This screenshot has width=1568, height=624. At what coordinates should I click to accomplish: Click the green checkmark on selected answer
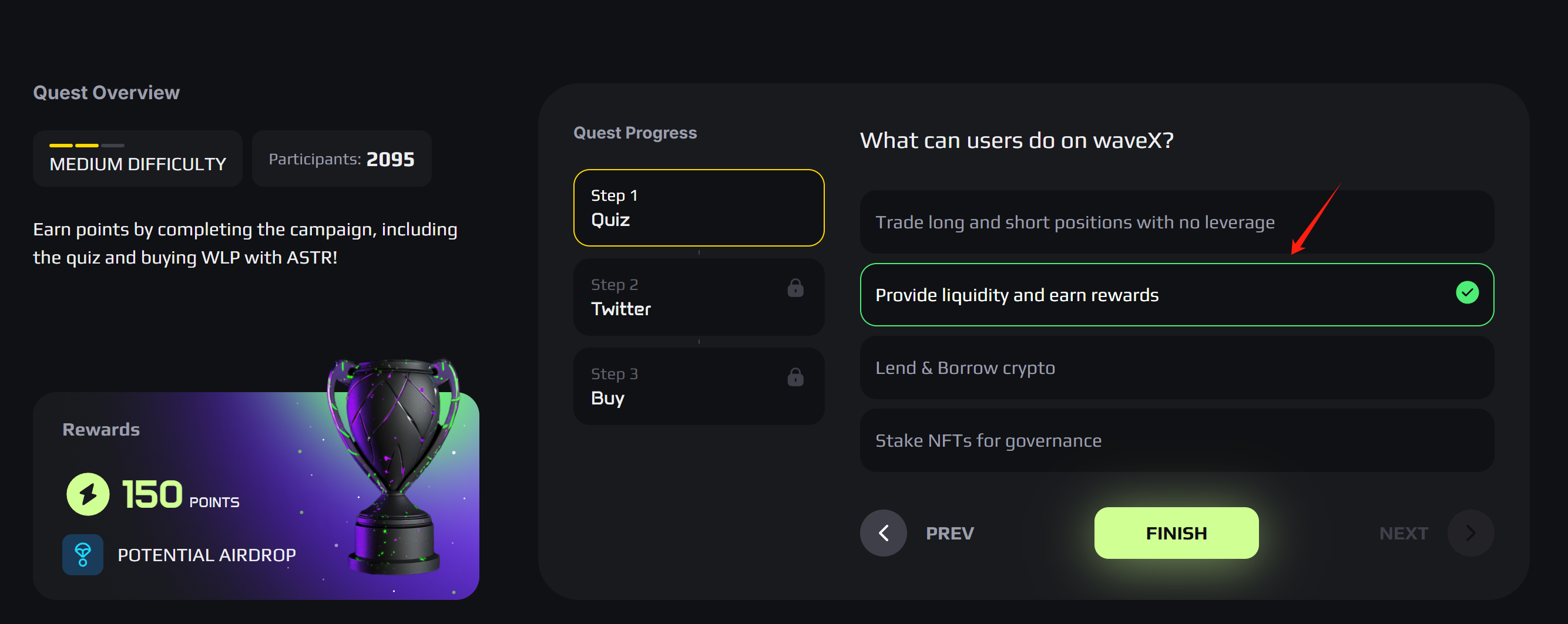(1467, 292)
